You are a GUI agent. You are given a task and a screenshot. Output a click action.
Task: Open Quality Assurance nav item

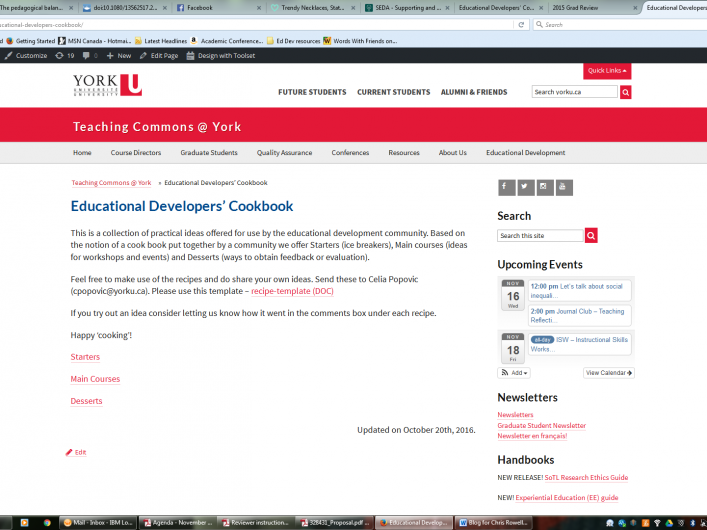pos(285,153)
